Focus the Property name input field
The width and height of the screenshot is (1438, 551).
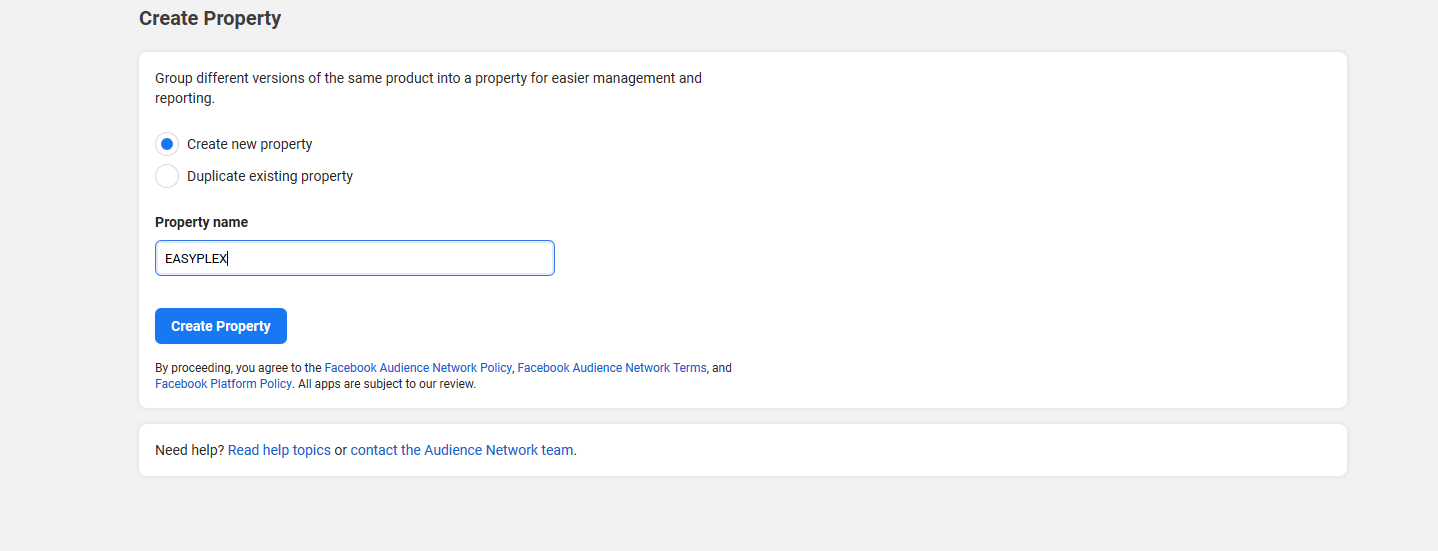(354, 258)
